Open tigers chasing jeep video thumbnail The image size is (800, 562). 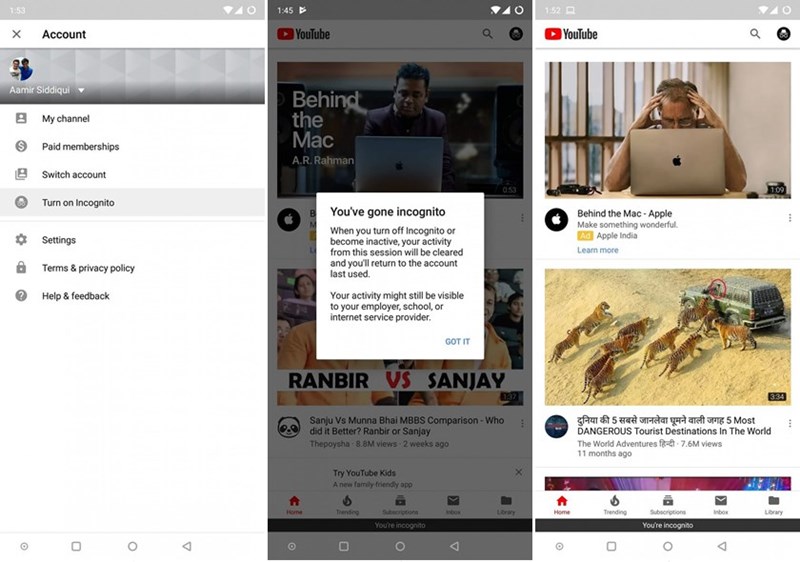coord(668,337)
